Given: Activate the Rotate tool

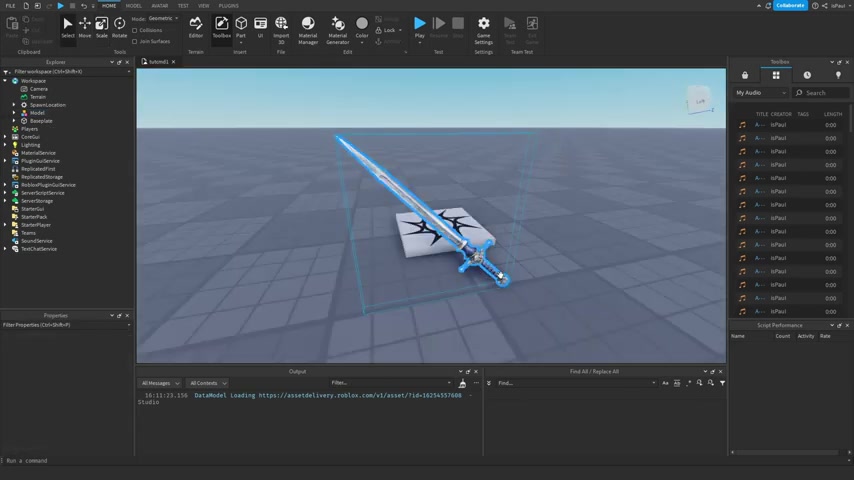Looking at the screenshot, I should tap(119, 27).
